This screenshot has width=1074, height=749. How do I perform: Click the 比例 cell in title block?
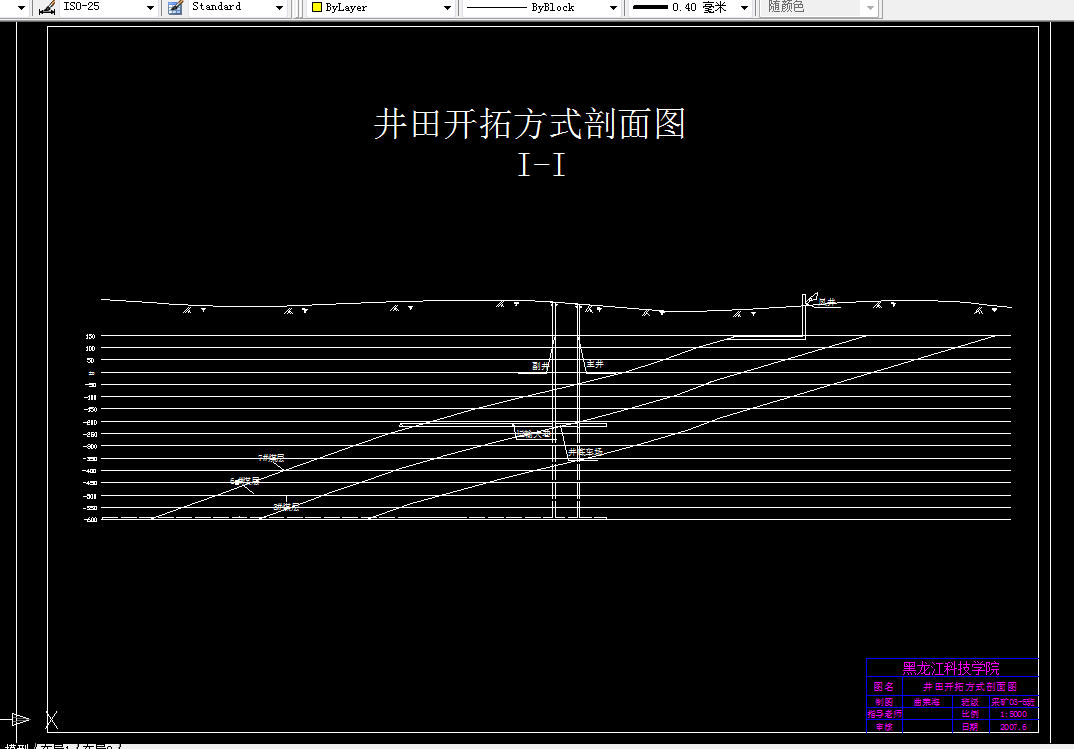click(970, 714)
